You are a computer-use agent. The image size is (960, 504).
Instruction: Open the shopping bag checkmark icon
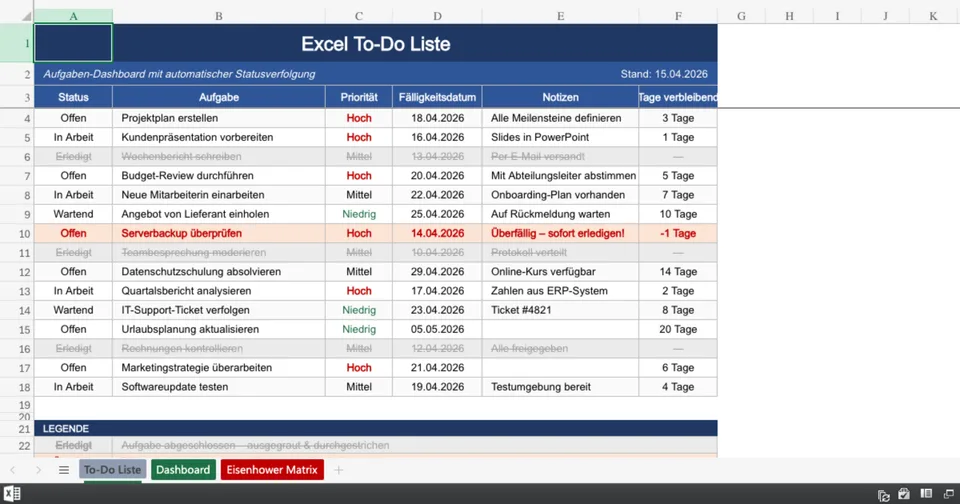pyautogui.click(x=904, y=494)
